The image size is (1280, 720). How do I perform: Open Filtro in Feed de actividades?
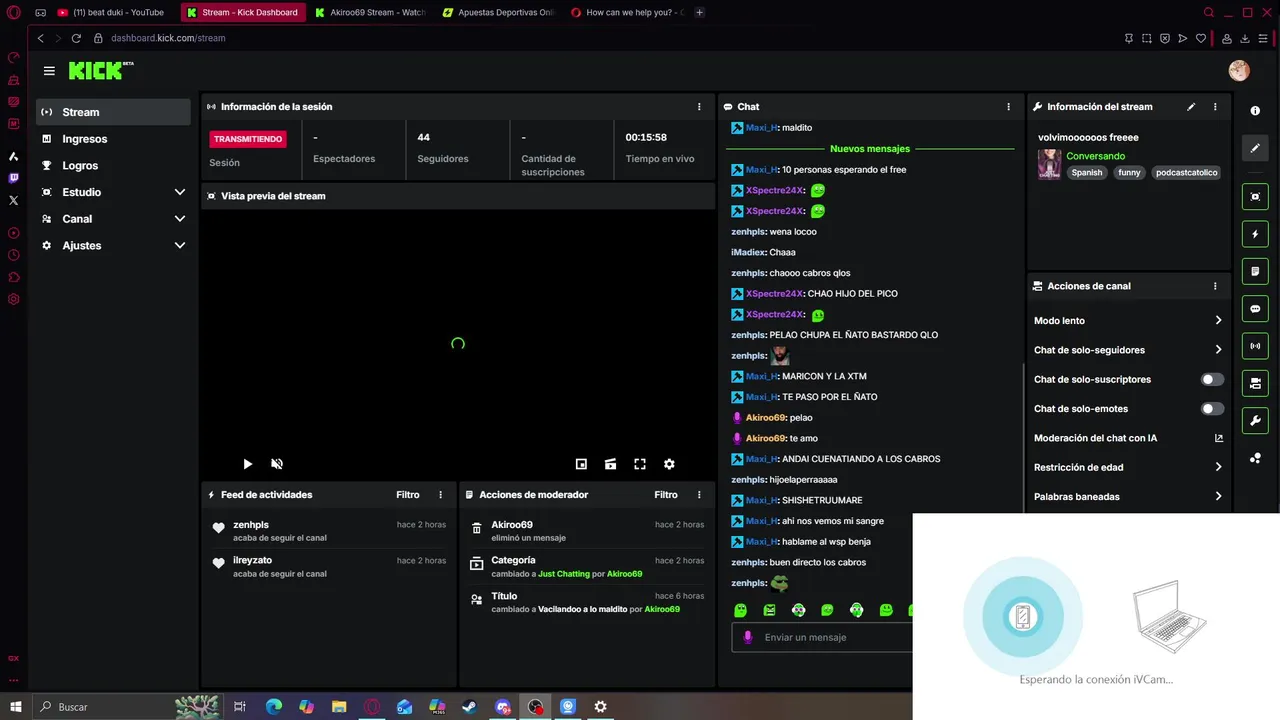(x=407, y=495)
